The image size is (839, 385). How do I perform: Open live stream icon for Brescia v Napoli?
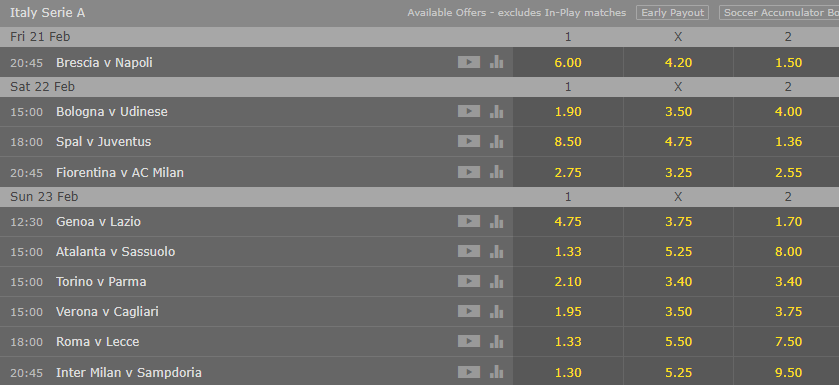coord(469,62)
